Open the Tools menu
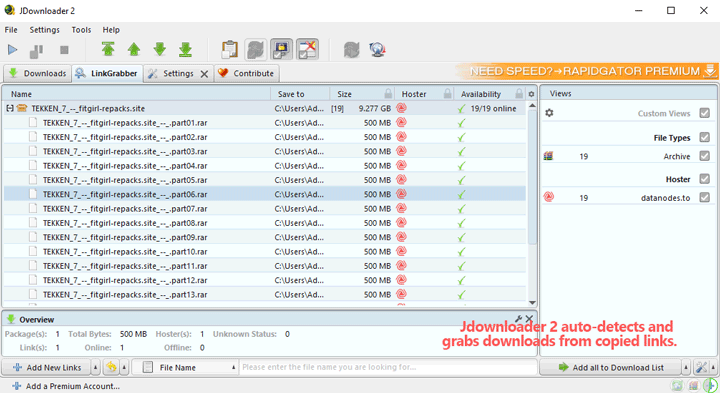The width and height of the screenshot is (720, 393). [81, 30]
